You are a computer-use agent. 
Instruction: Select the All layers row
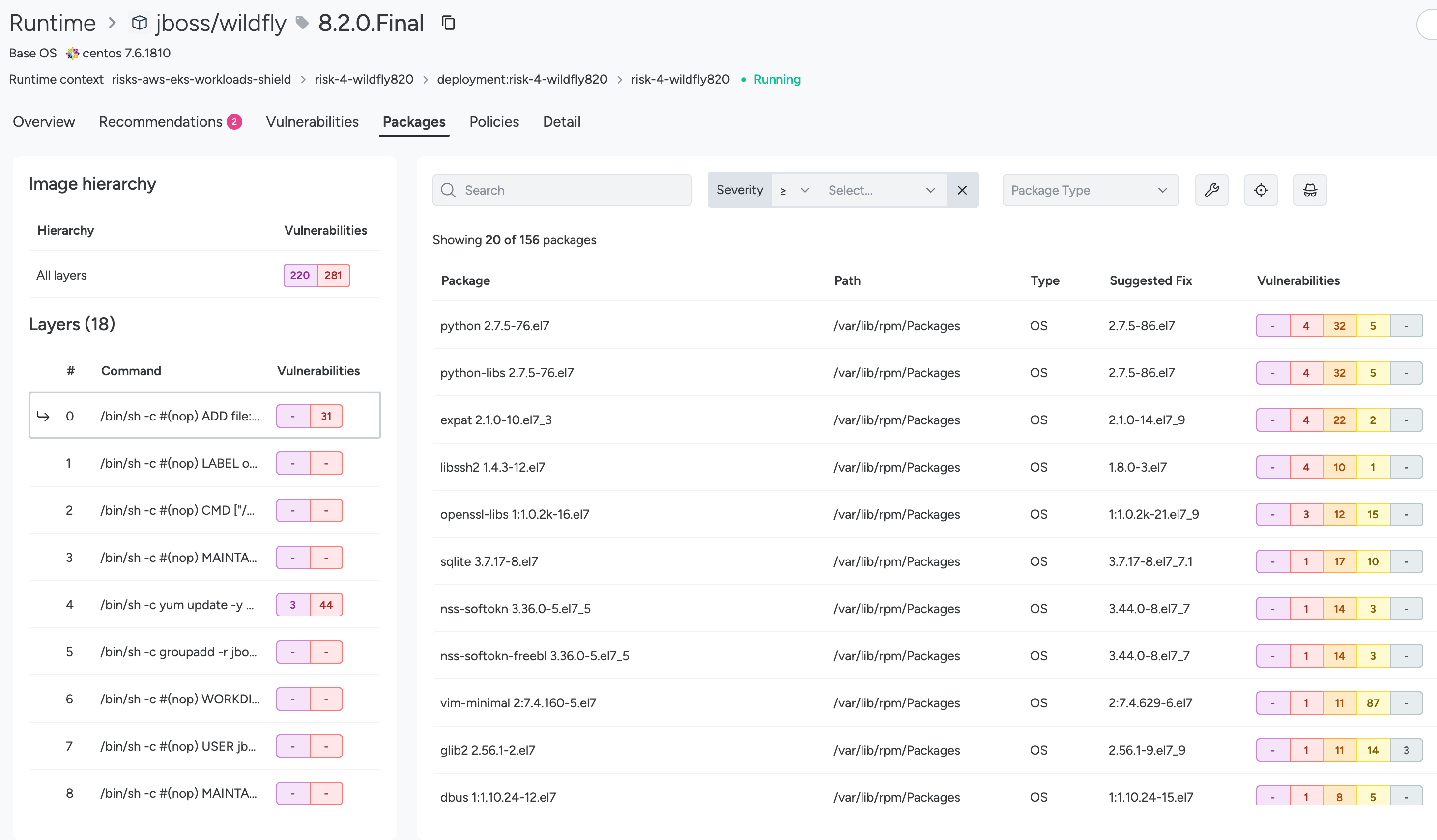[205, 275]
